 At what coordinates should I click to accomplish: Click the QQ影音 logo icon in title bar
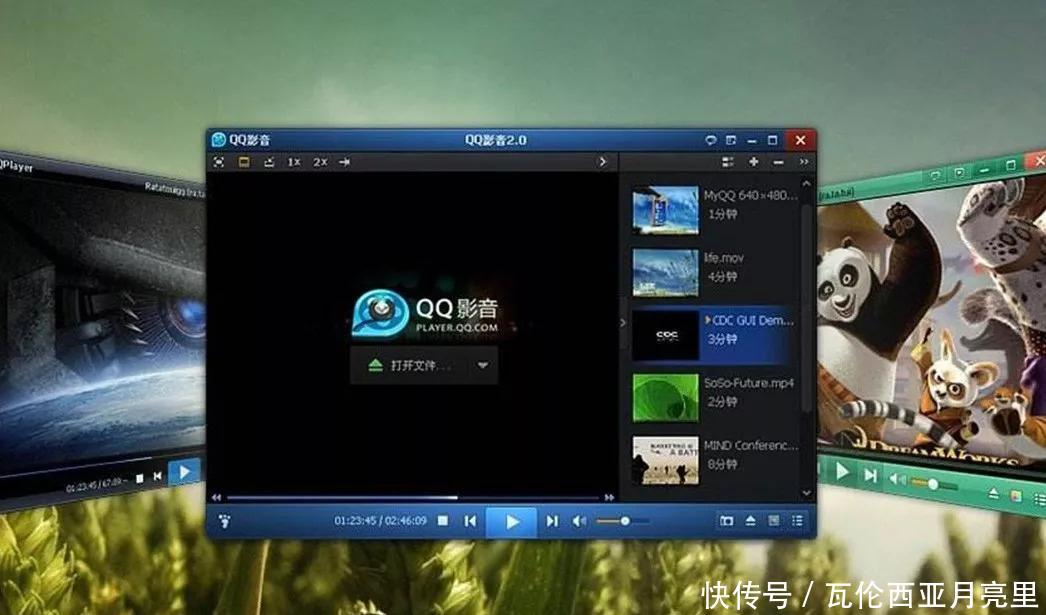(x=218, y=140)
